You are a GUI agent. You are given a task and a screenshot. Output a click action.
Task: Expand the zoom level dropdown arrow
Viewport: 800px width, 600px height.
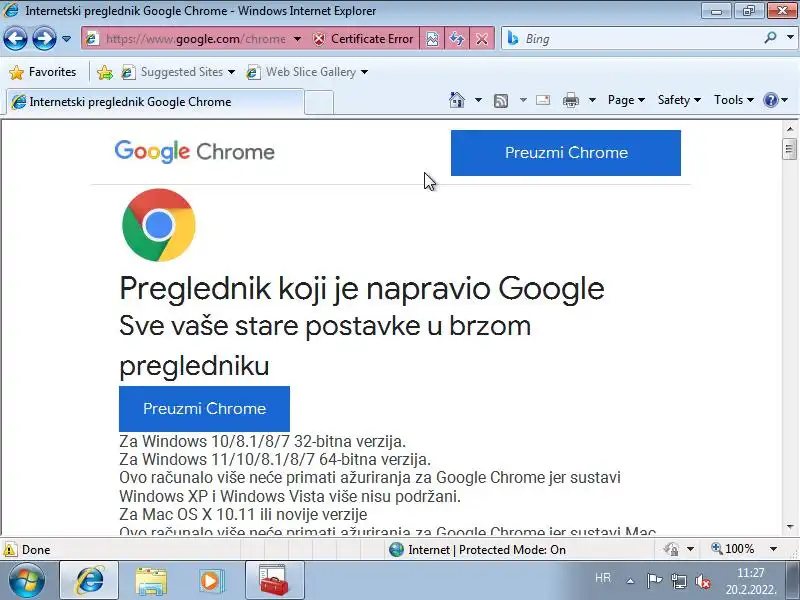pos(773,549)
